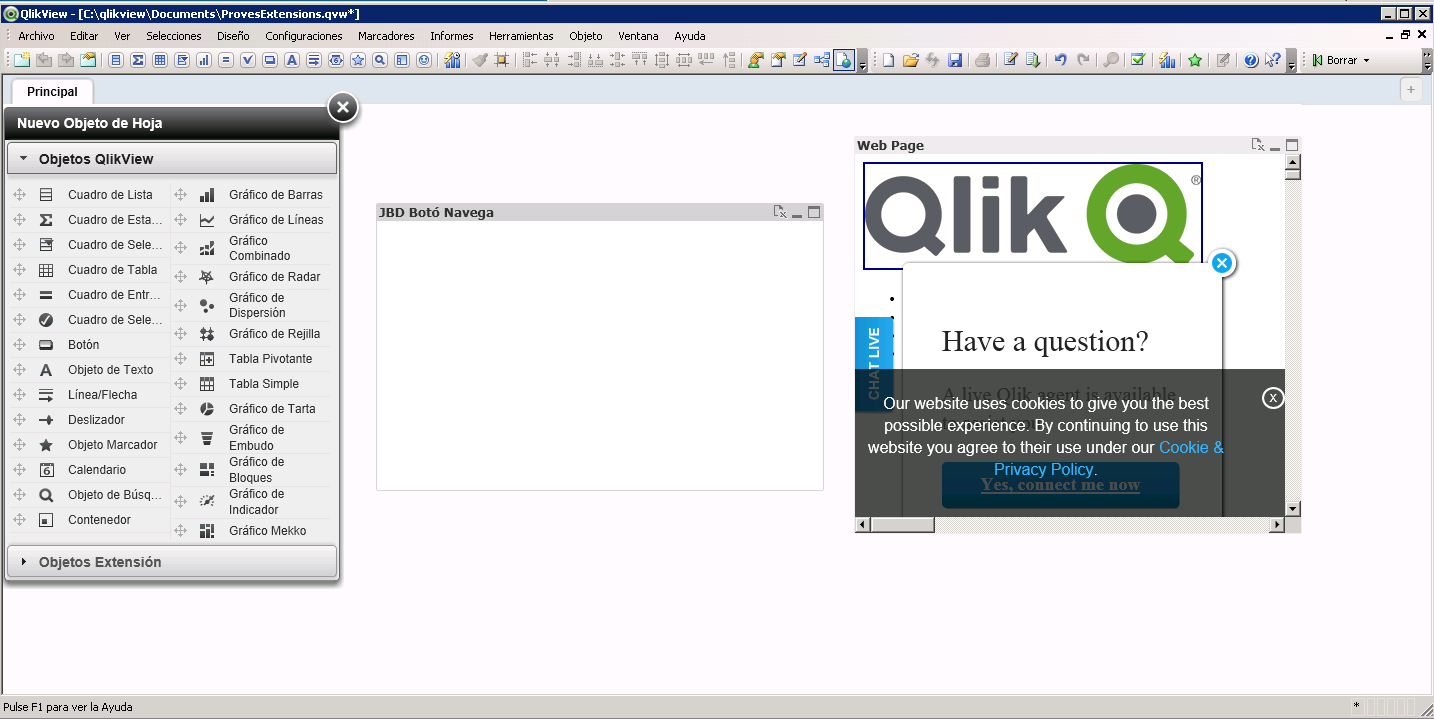Click the statistics box (sigma) toolbar icon
The height and width of the screenshot is (719, 1434).
(x=138, y=60)
